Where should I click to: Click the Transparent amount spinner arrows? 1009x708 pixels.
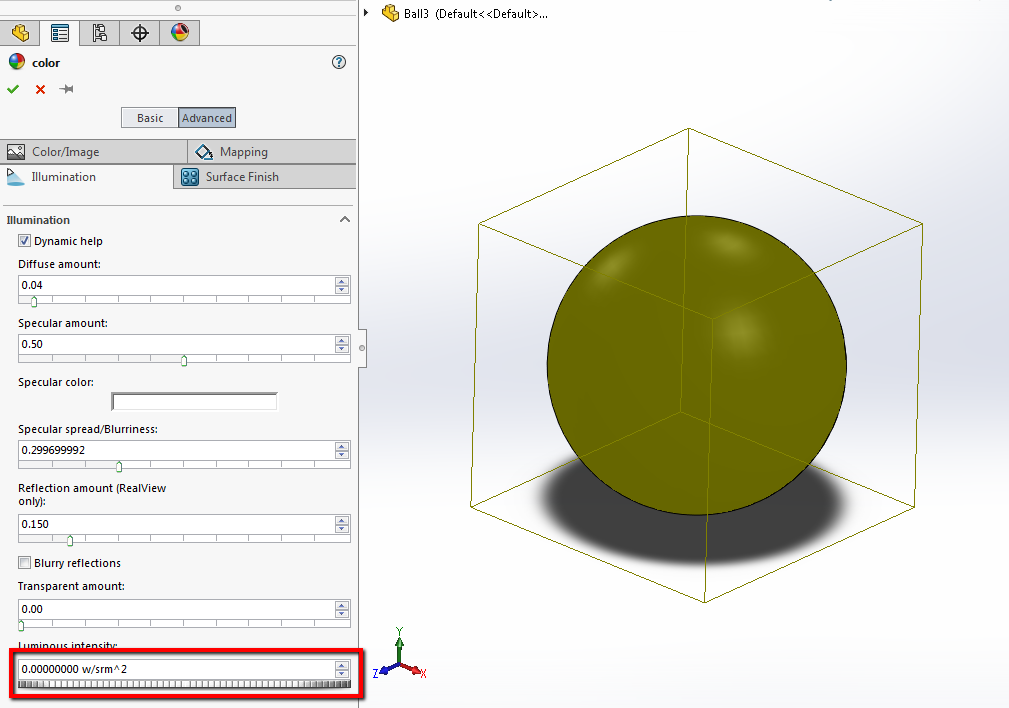coord(342,609)
